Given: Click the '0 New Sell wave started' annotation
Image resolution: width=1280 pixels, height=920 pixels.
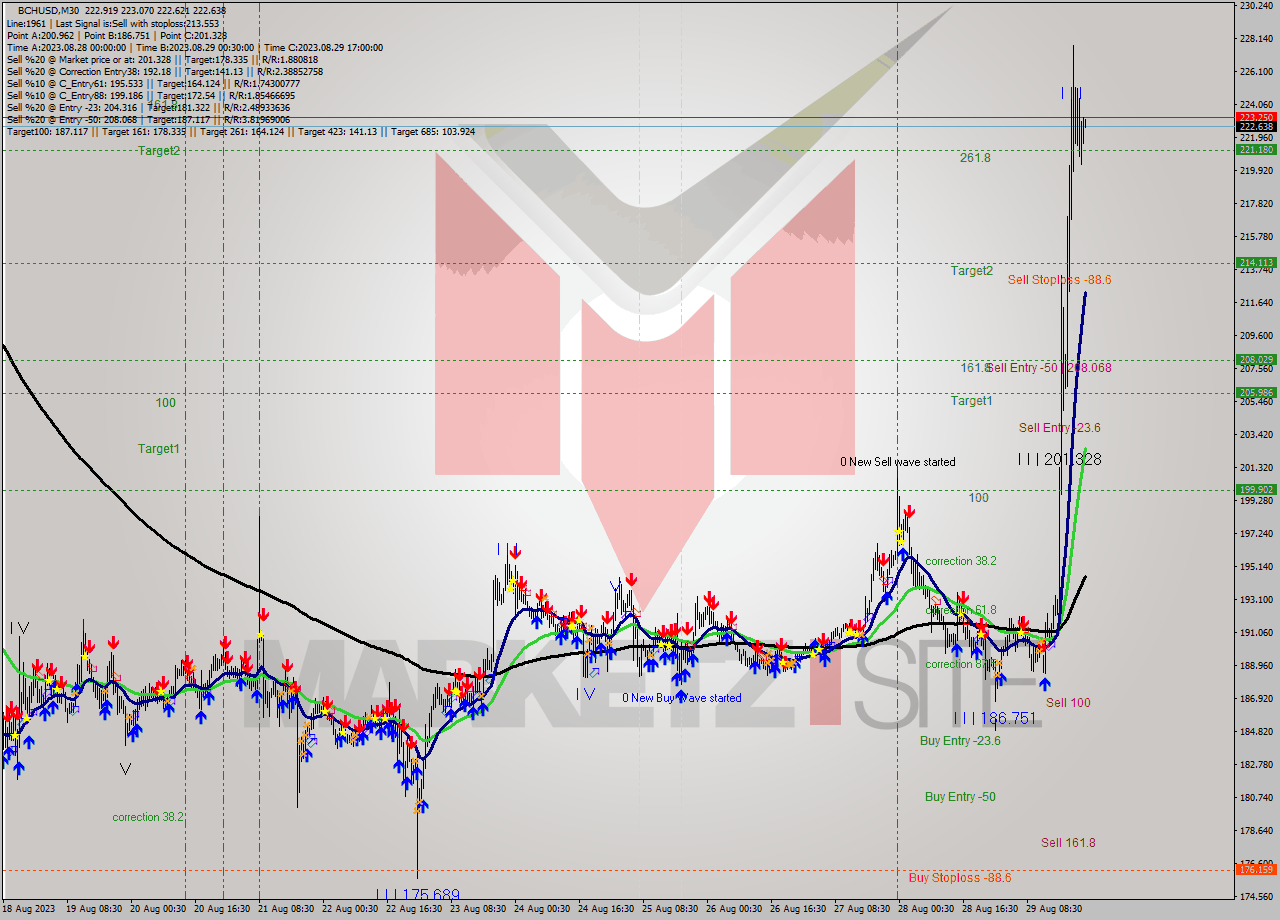Looking at the screenshot, I should pos(898,462).
